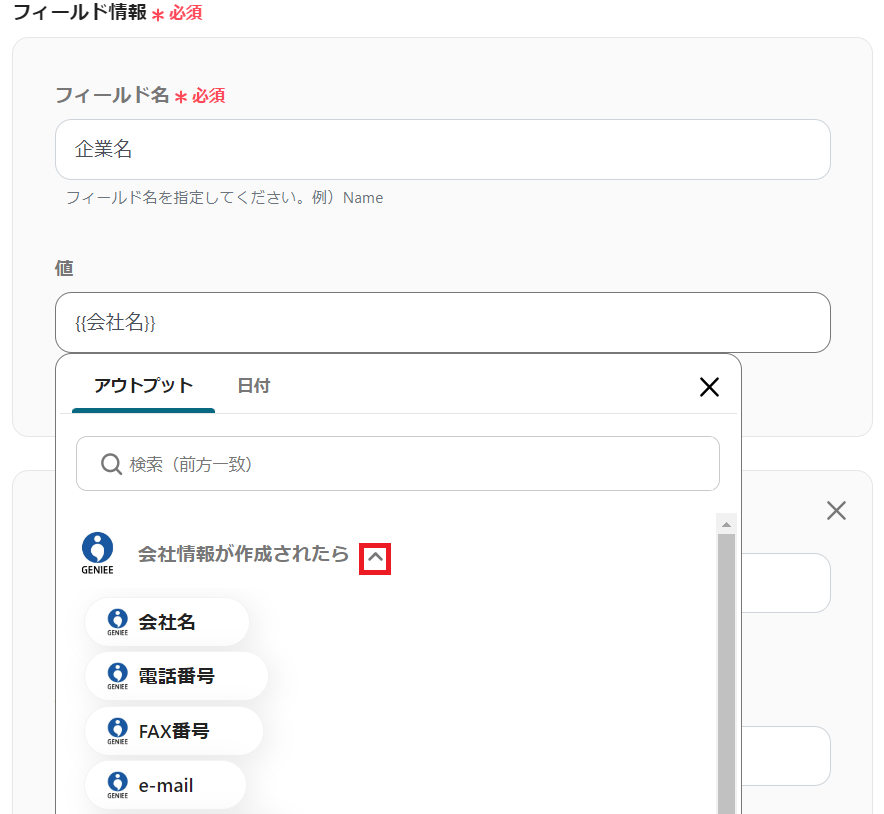The height and width of the screenshot is (814, 884).
Task: Click the magnifier search icon
Action: [x=111, y=464]
